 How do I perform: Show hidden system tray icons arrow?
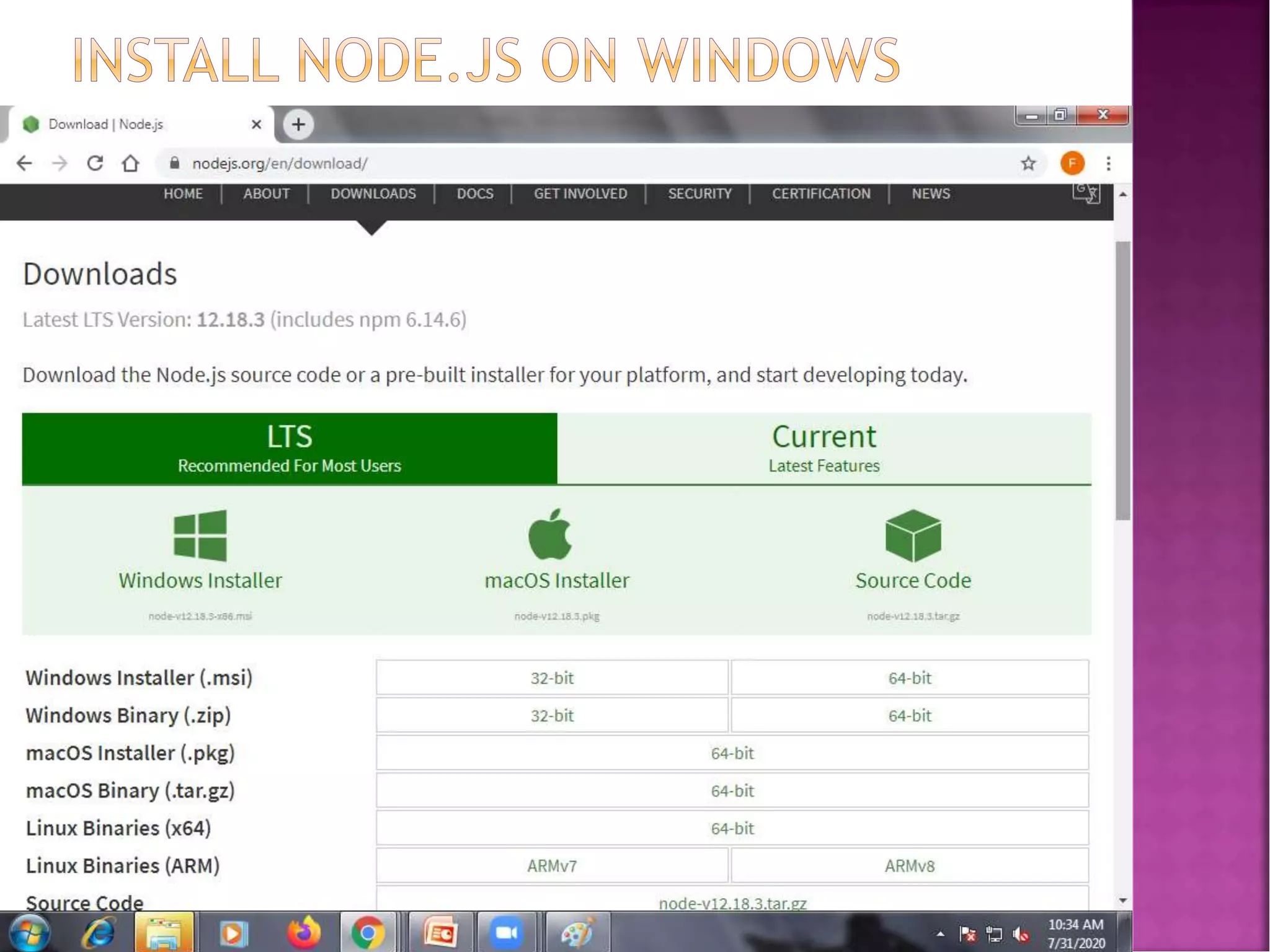[940, 933]
